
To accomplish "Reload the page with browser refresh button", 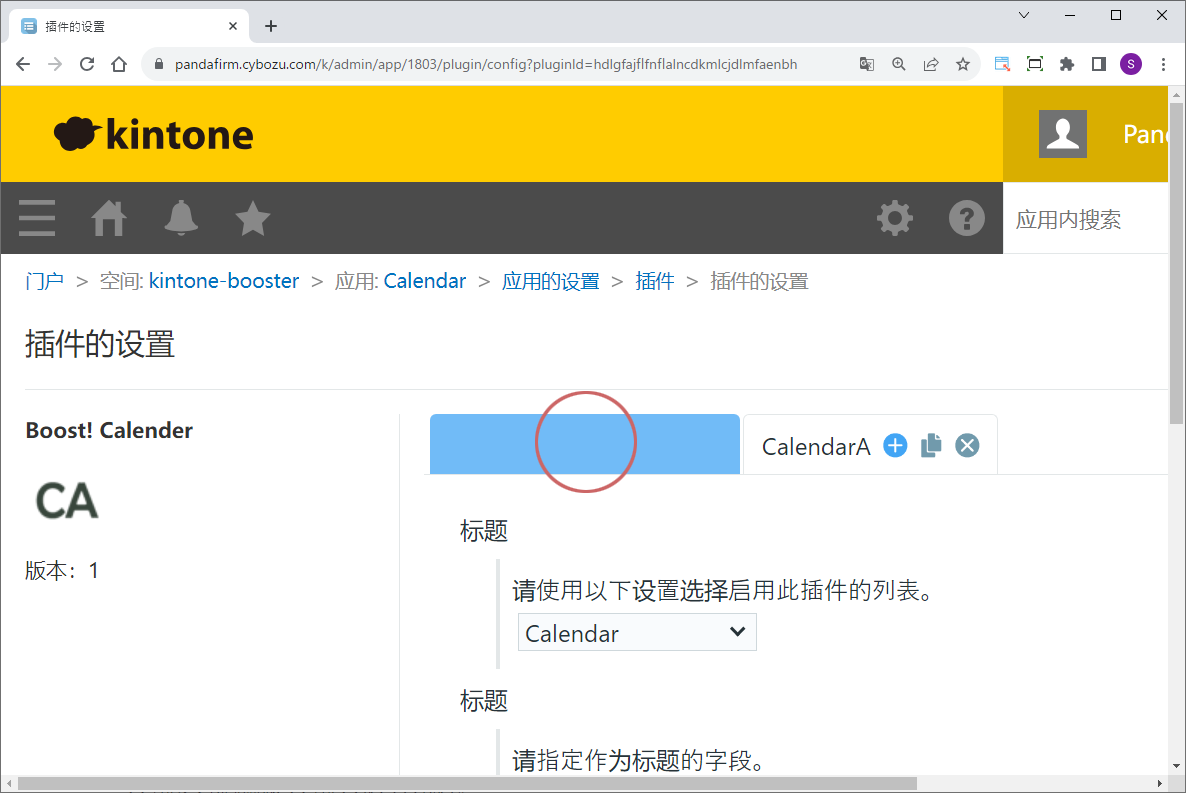I will point(87,64).
